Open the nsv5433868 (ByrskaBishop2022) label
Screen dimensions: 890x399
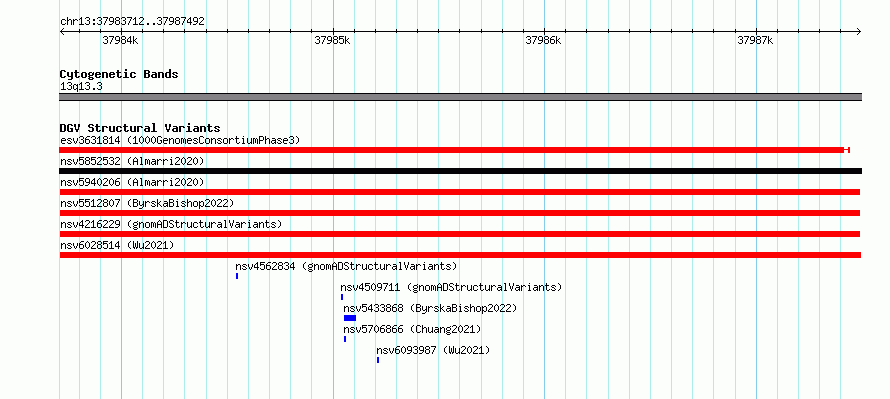[430, 308]
